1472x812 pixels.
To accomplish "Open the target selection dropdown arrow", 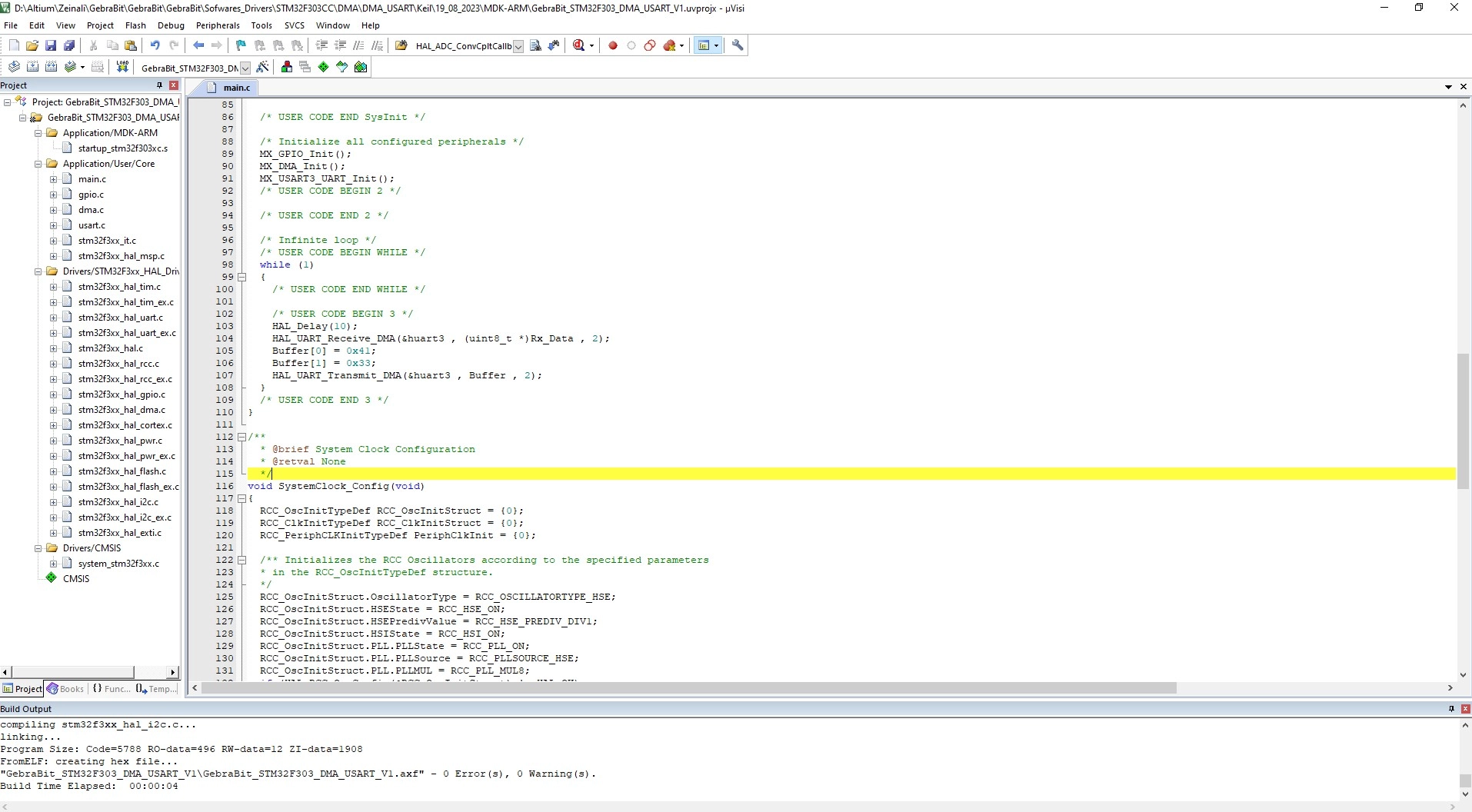I will coord(245,68).
